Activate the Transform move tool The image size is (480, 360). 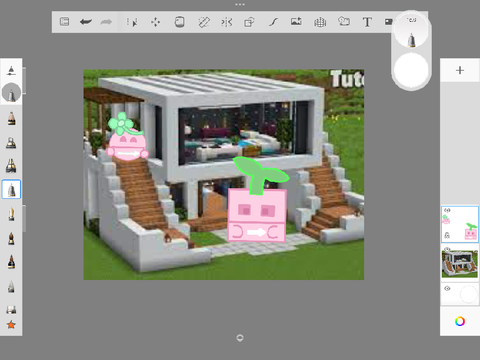click(x=156, y=22)
